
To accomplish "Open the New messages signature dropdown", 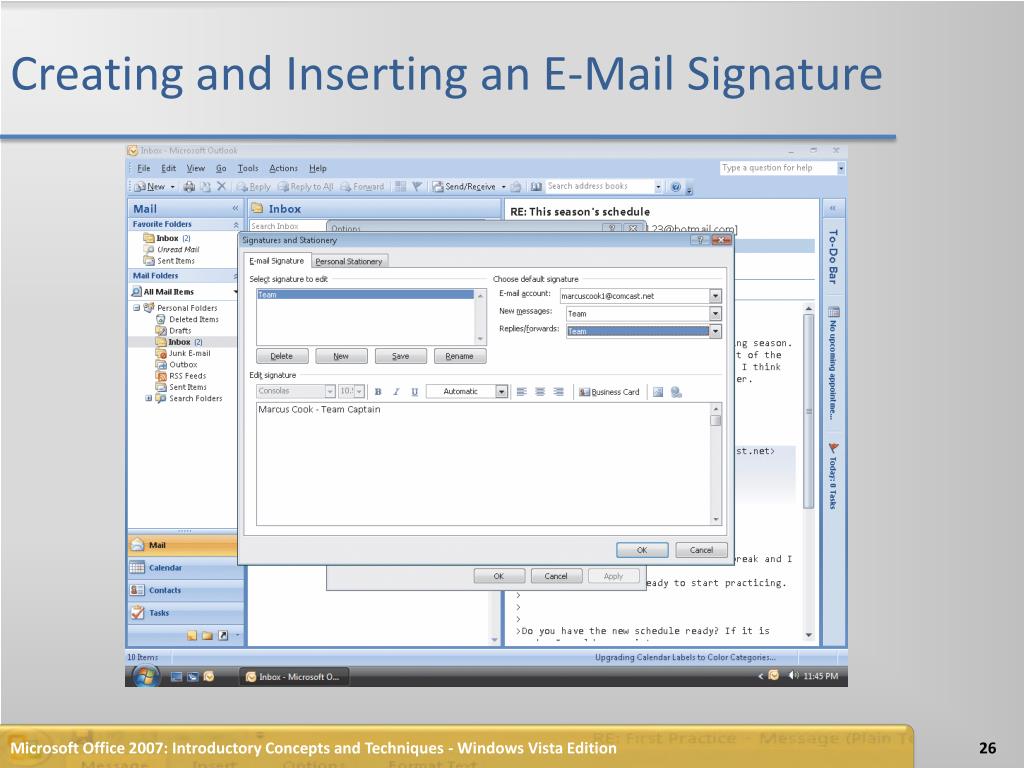I will click(716, 313).
